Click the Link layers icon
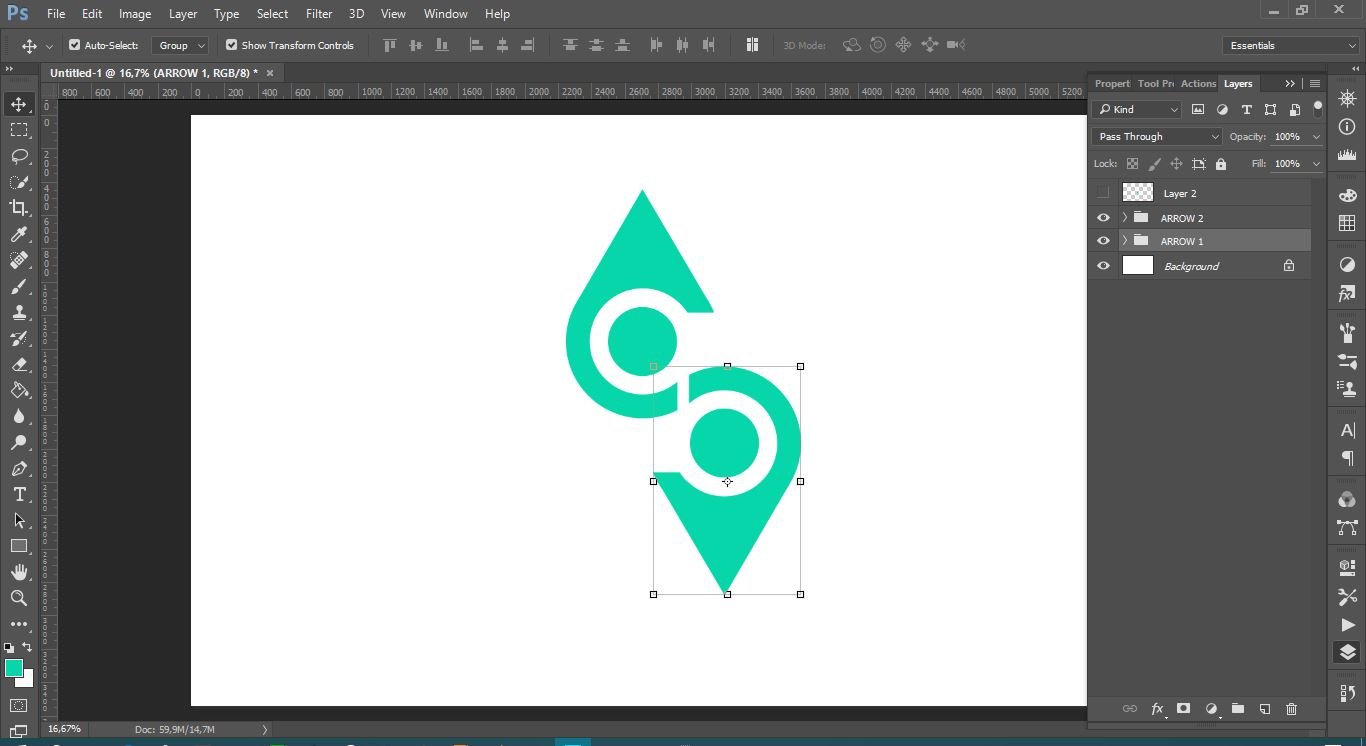 pos(1130,709)
